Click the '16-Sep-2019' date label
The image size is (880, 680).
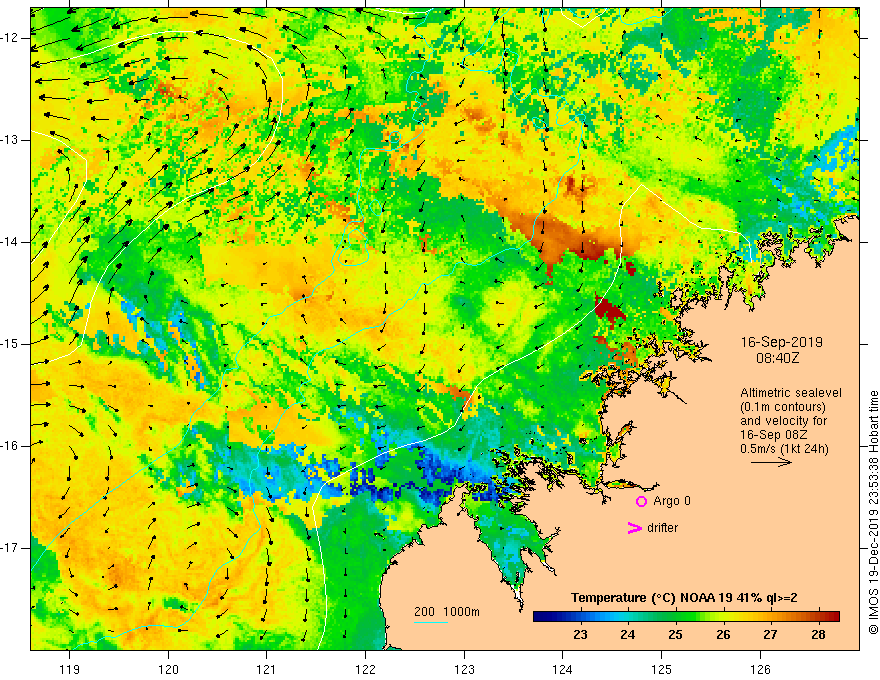[x=782, y=342]
